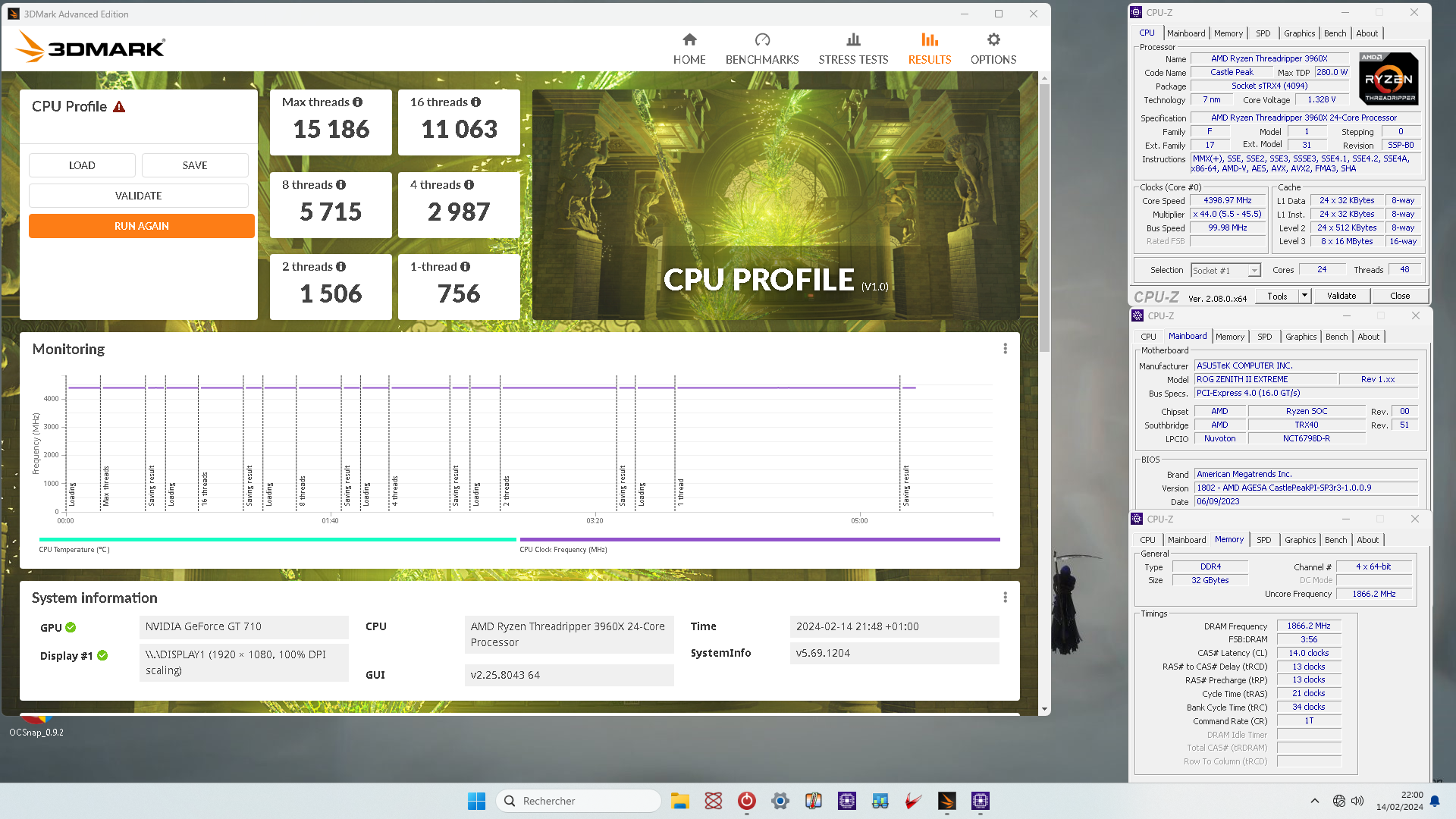Viewport: 1456px width, 819px height.
Task: Open File Explorer from the taskbar
Action: point(680,801)
